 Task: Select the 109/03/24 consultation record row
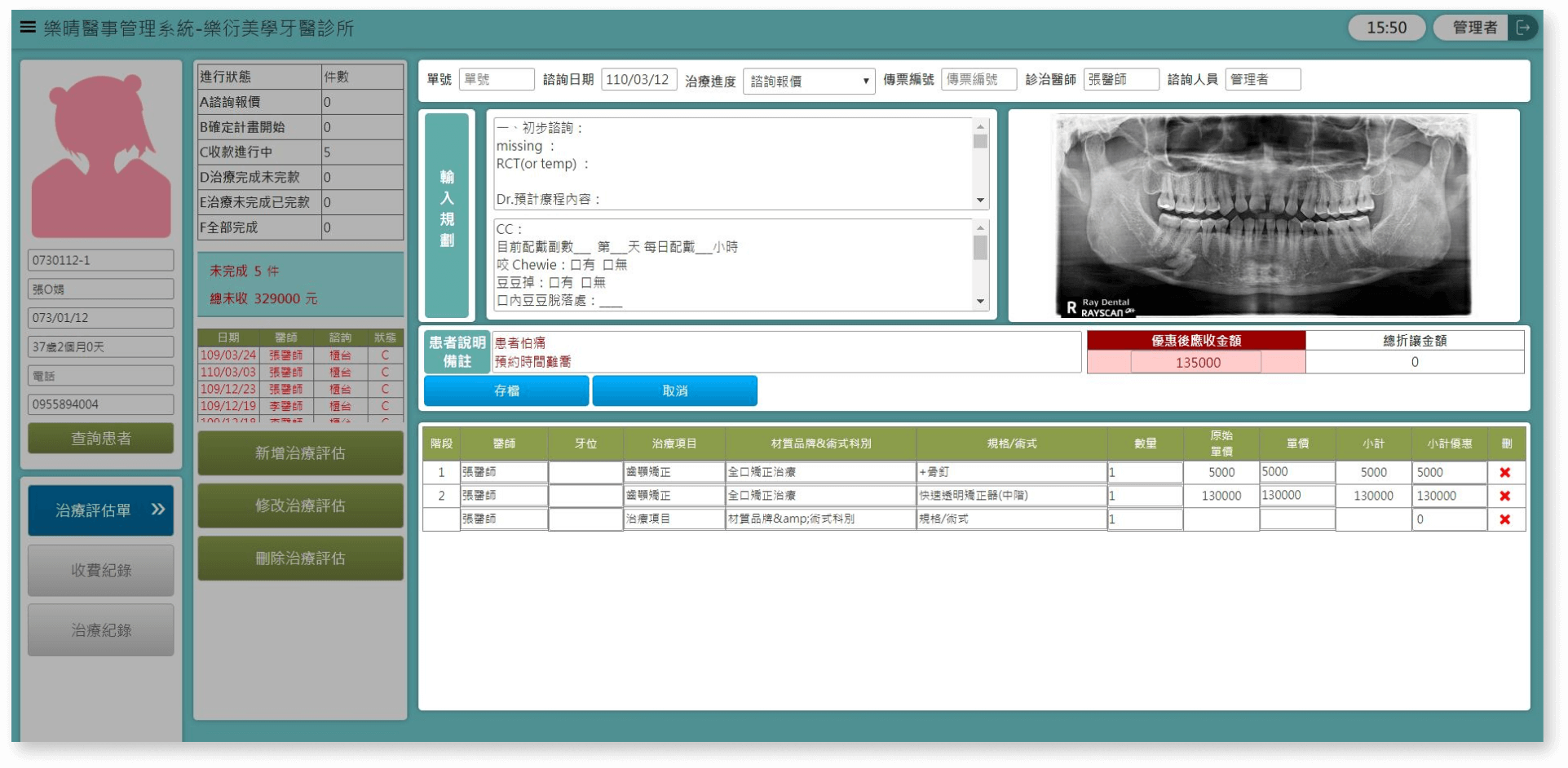(x=299, y=355)
